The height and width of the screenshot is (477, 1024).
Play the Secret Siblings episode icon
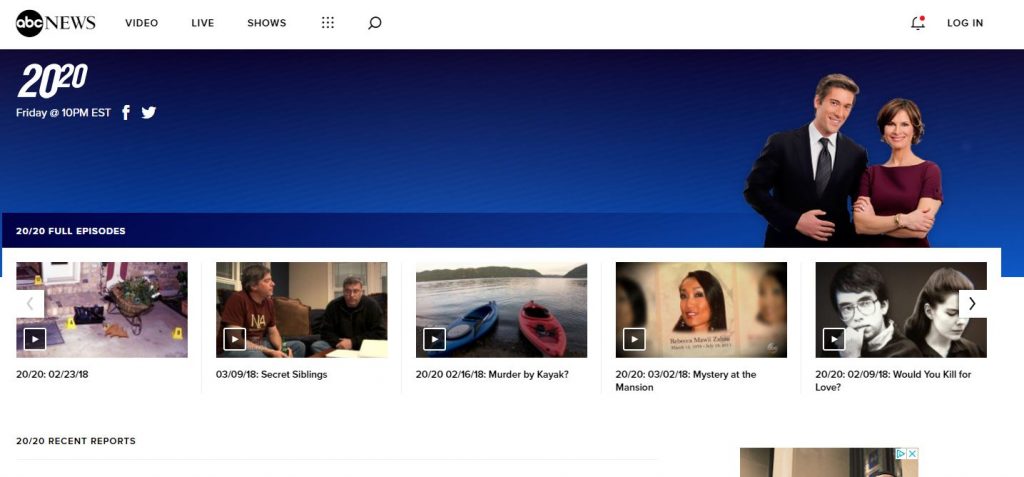tap(234, 338)
